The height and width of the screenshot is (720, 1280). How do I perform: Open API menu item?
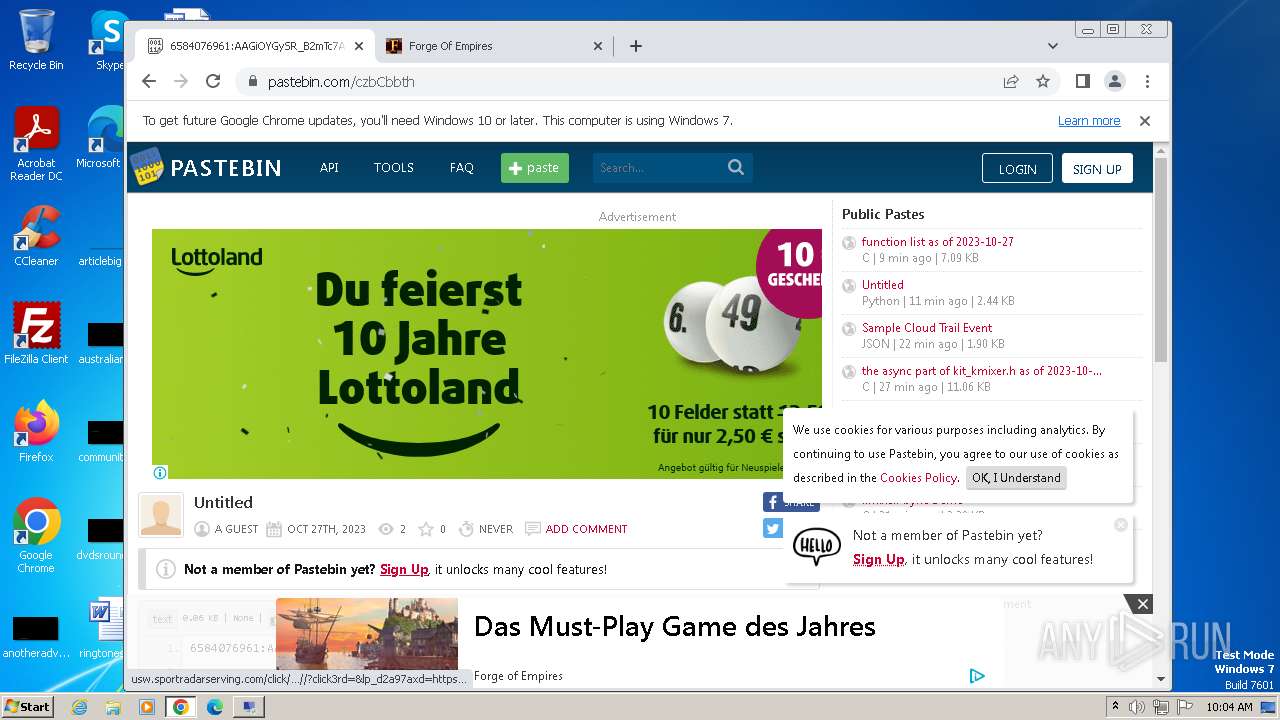click(329, 168)
